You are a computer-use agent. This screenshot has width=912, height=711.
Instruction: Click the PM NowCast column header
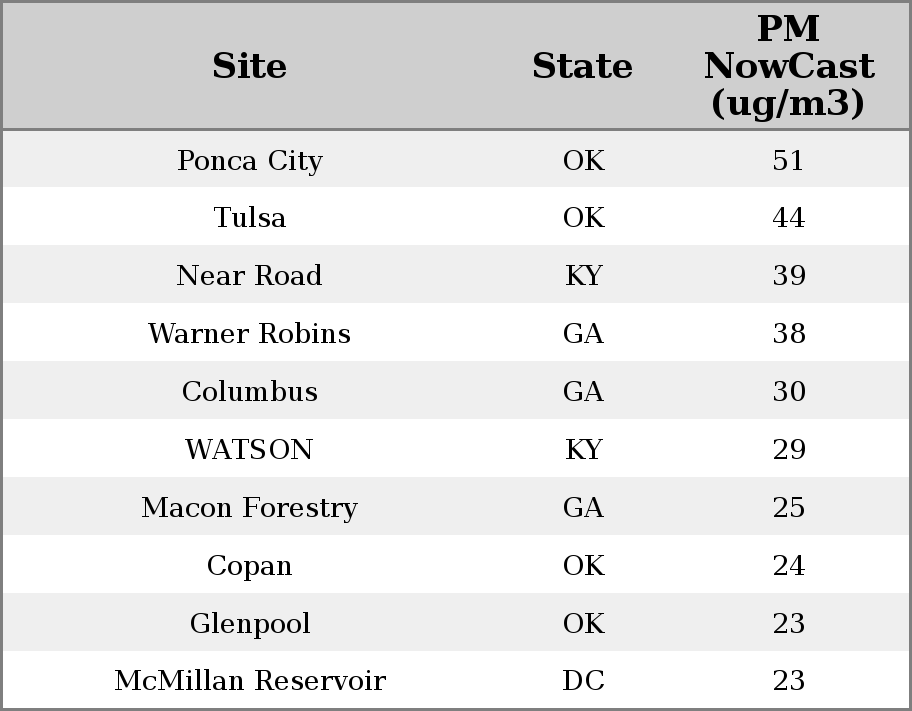(x=788, y=66)
